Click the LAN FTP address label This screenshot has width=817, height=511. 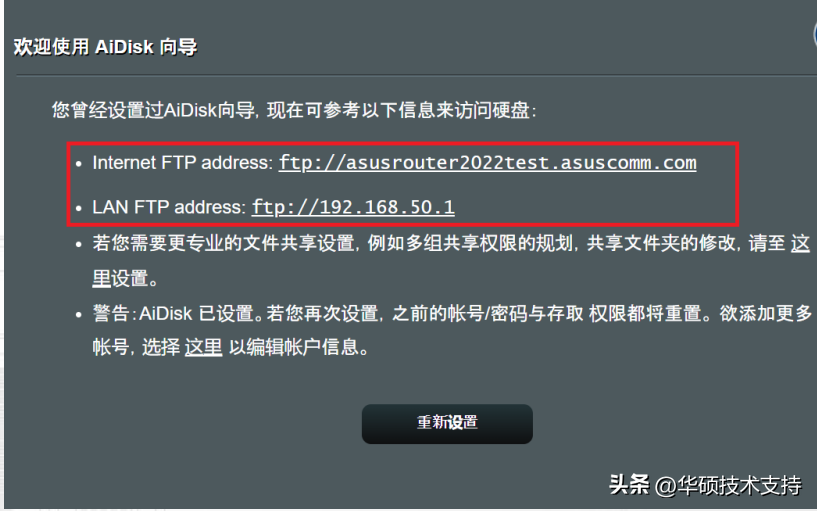(169, 207)
